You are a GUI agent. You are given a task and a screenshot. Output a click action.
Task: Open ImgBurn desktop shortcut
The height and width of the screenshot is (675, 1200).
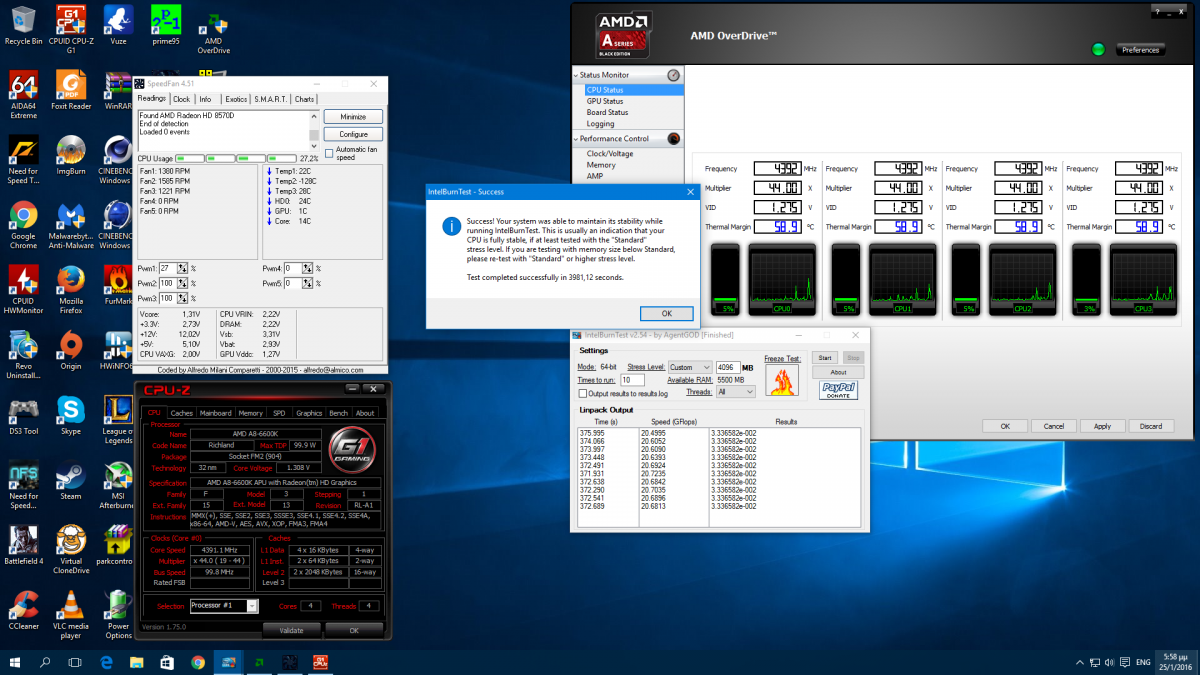coord(71,155)
